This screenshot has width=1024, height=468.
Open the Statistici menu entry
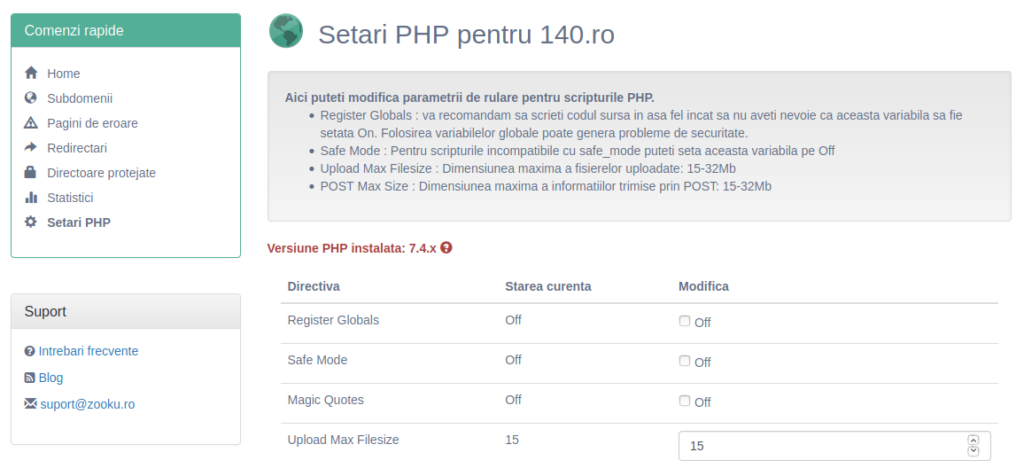pos(70,197)
